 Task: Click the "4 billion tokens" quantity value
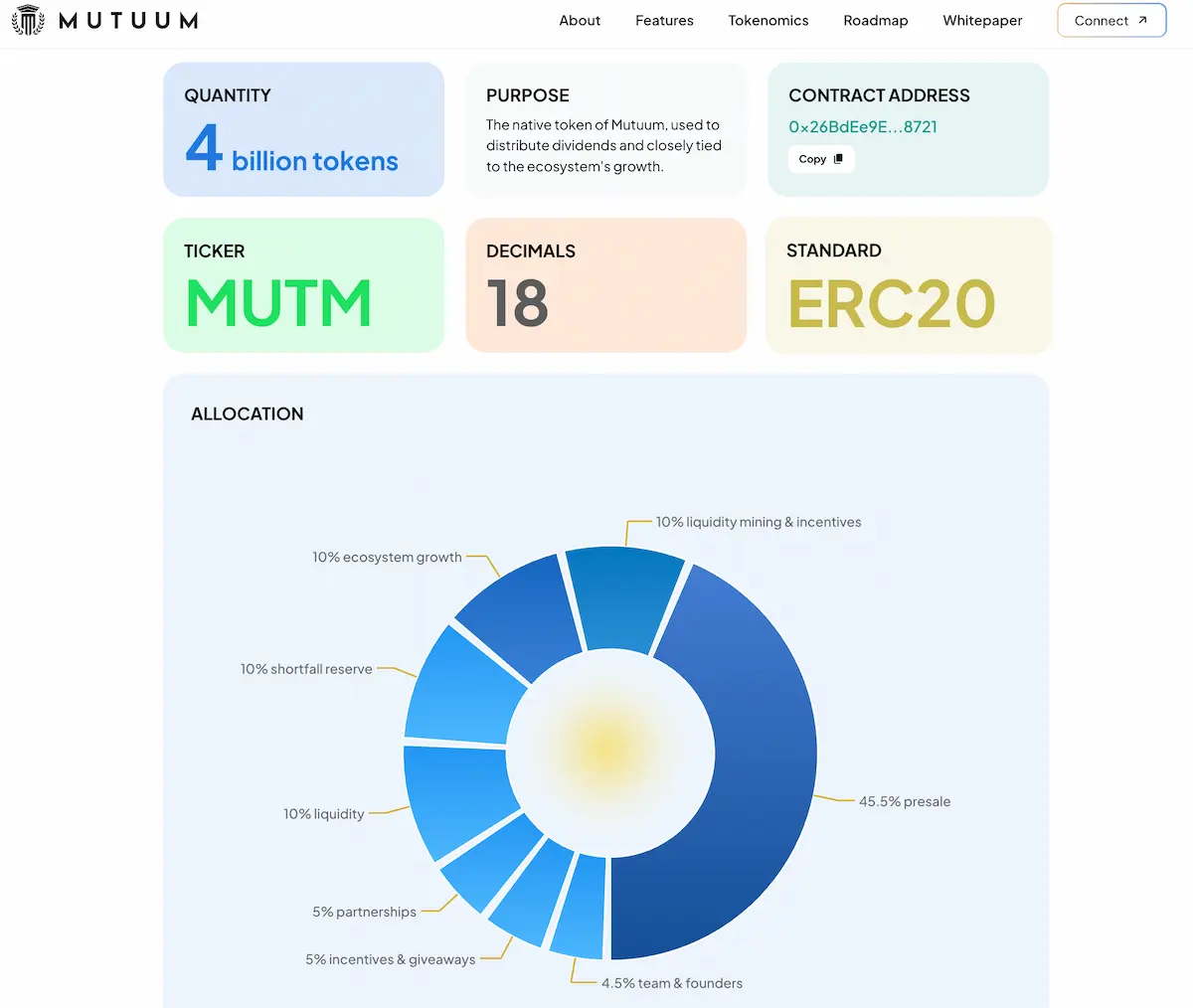pyautogui.click(x=291, y=149)
